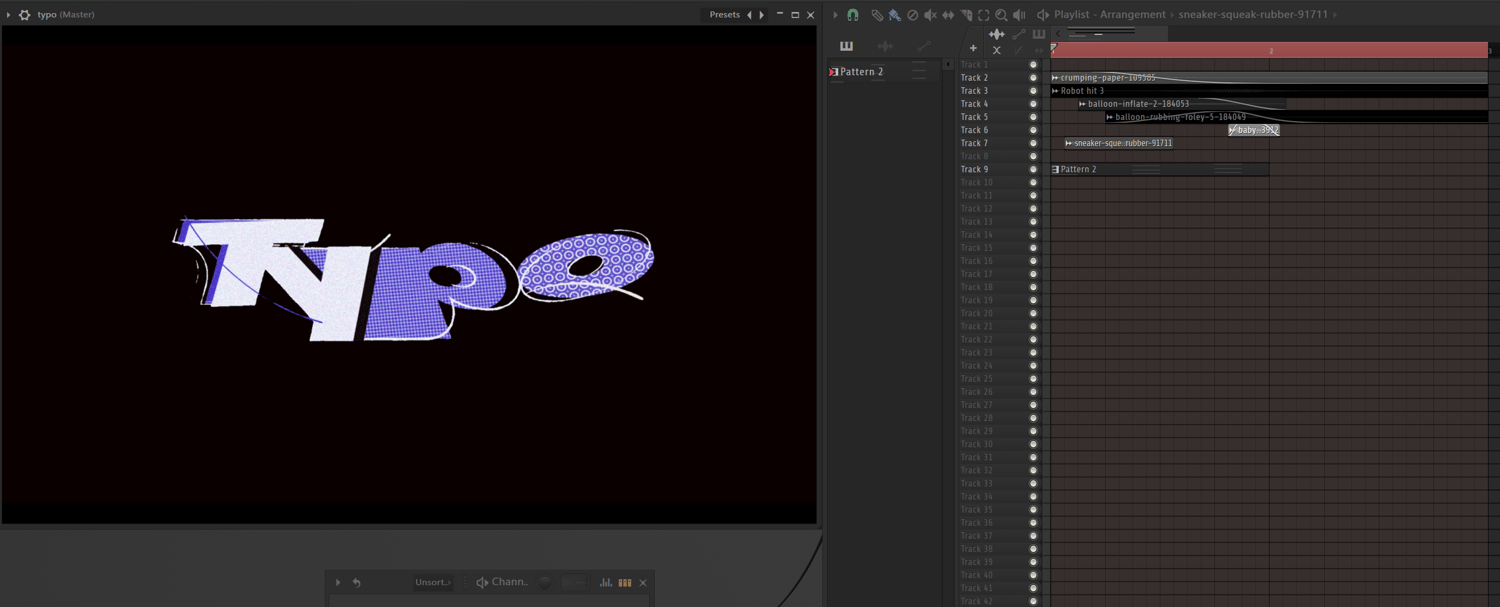This screenshot has width=1500, height=607.
Task: Select the Delete tool in Playlist toolbar
Action: (x=912, y=15)
